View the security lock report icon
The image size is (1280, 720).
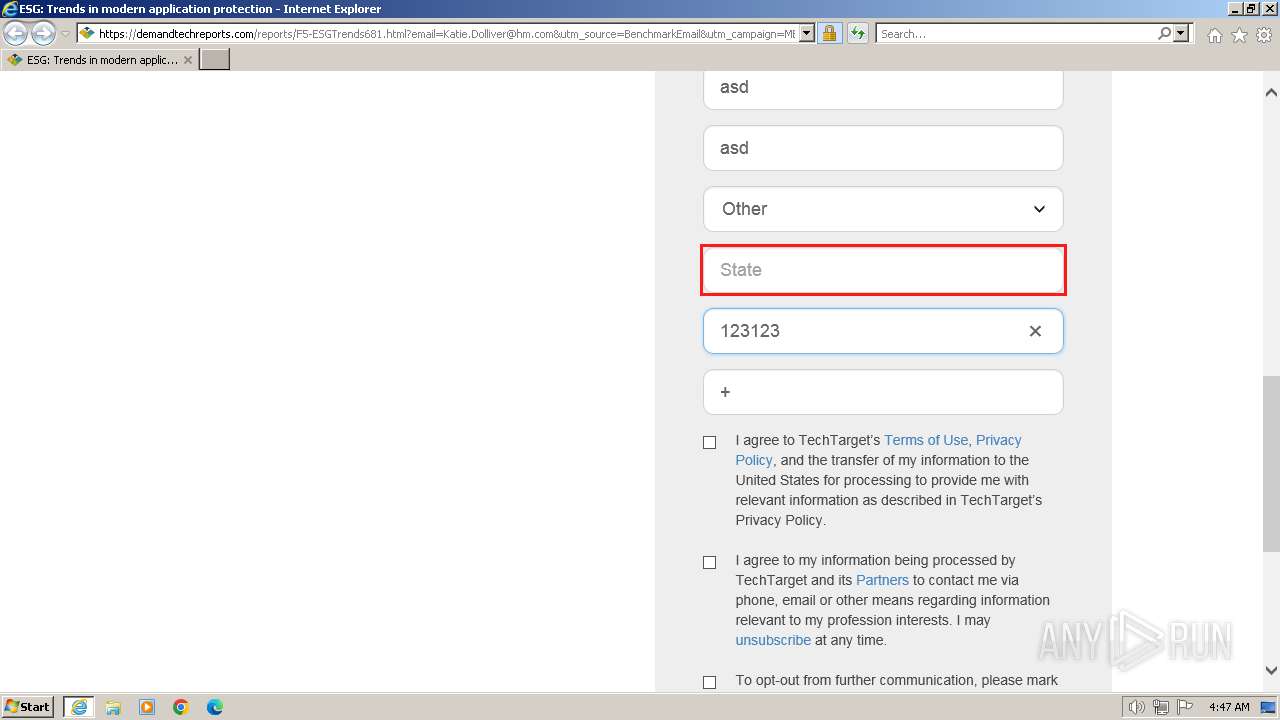coord(829,34)
